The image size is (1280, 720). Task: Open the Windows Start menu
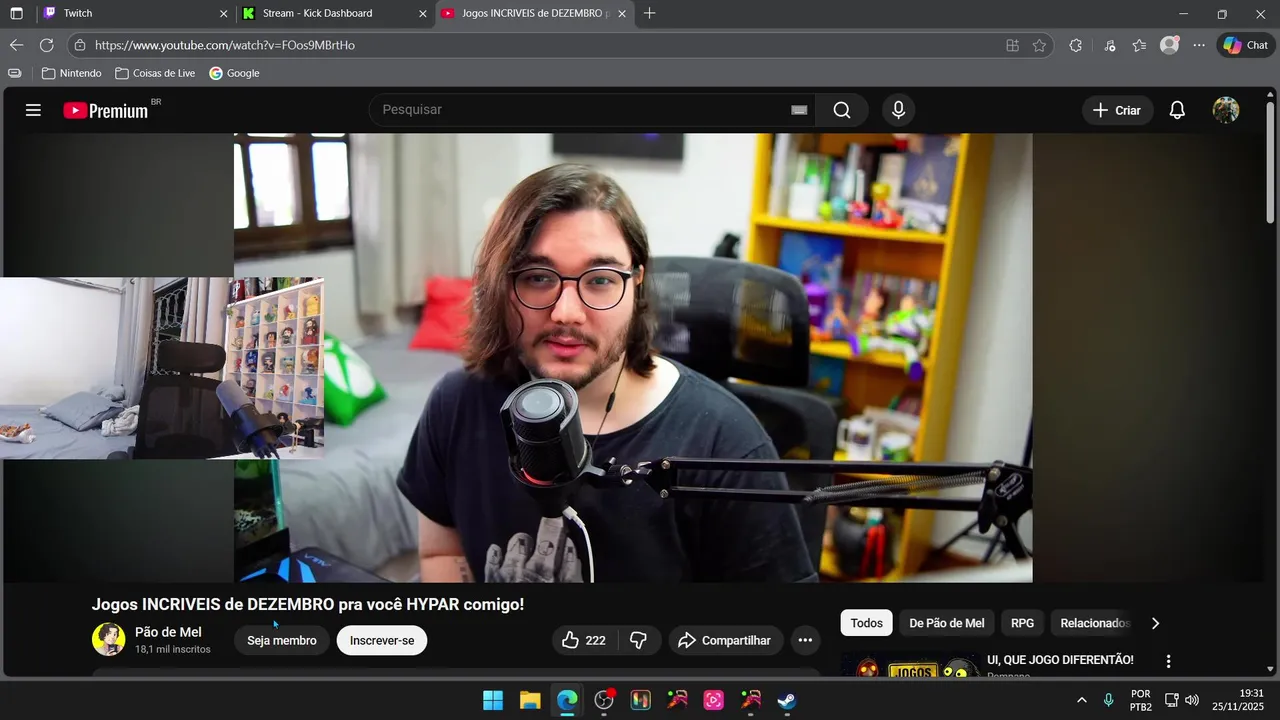click(x=493, y=700)
